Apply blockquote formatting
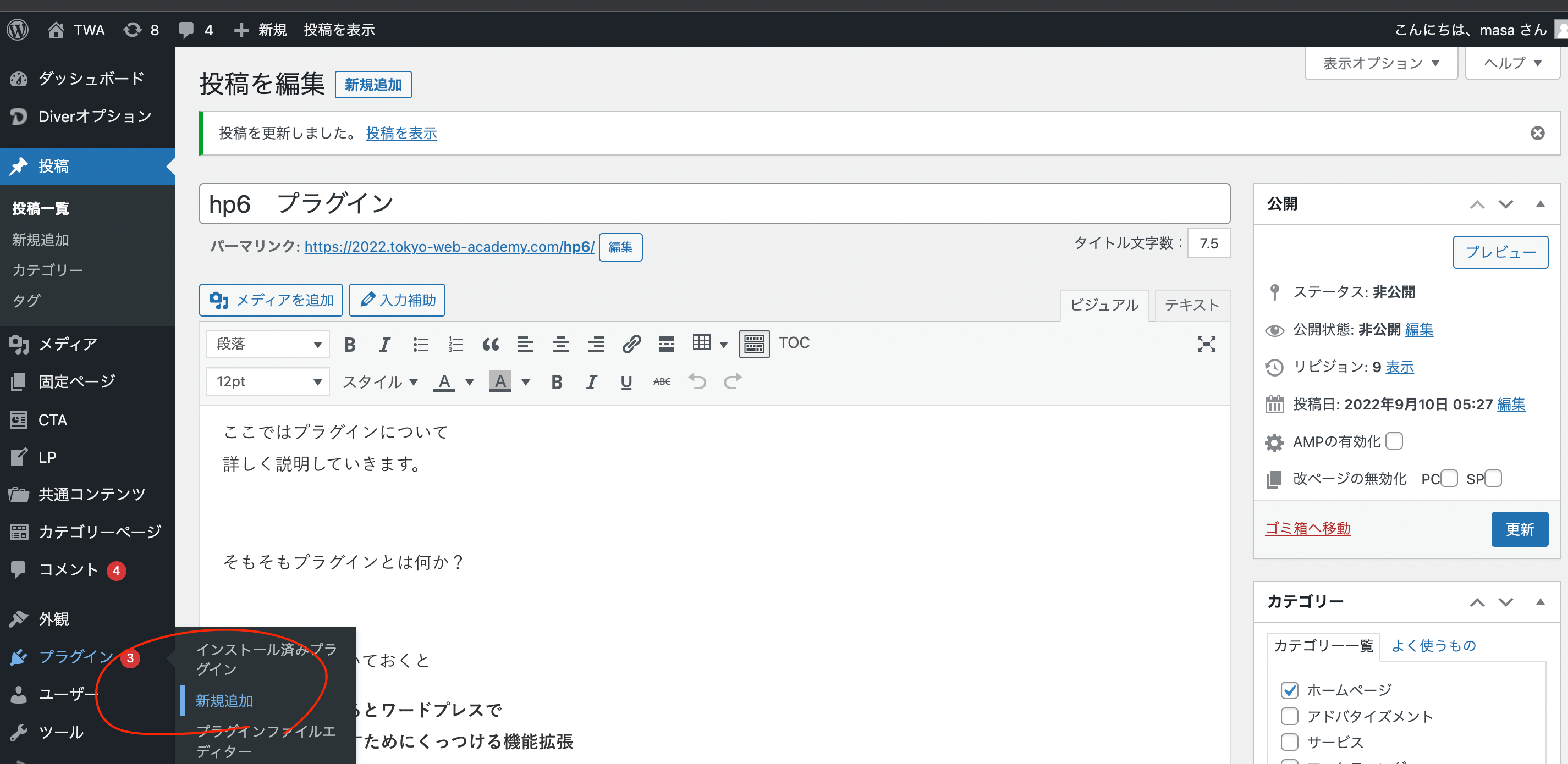The height and width of the screenshot is (764, 1568). pyautogui.click(x=491, y=344)
